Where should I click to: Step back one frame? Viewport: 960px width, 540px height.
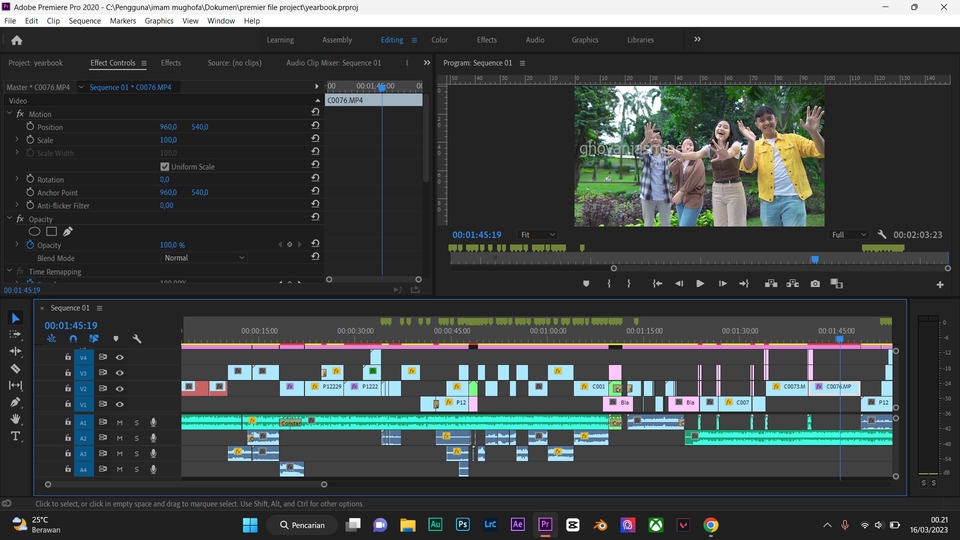click(679, 283)
